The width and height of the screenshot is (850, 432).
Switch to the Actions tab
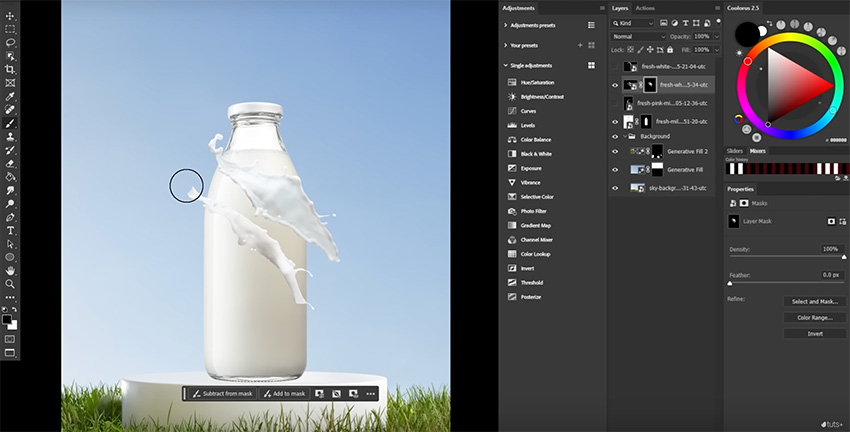click(x=645, y=8)
